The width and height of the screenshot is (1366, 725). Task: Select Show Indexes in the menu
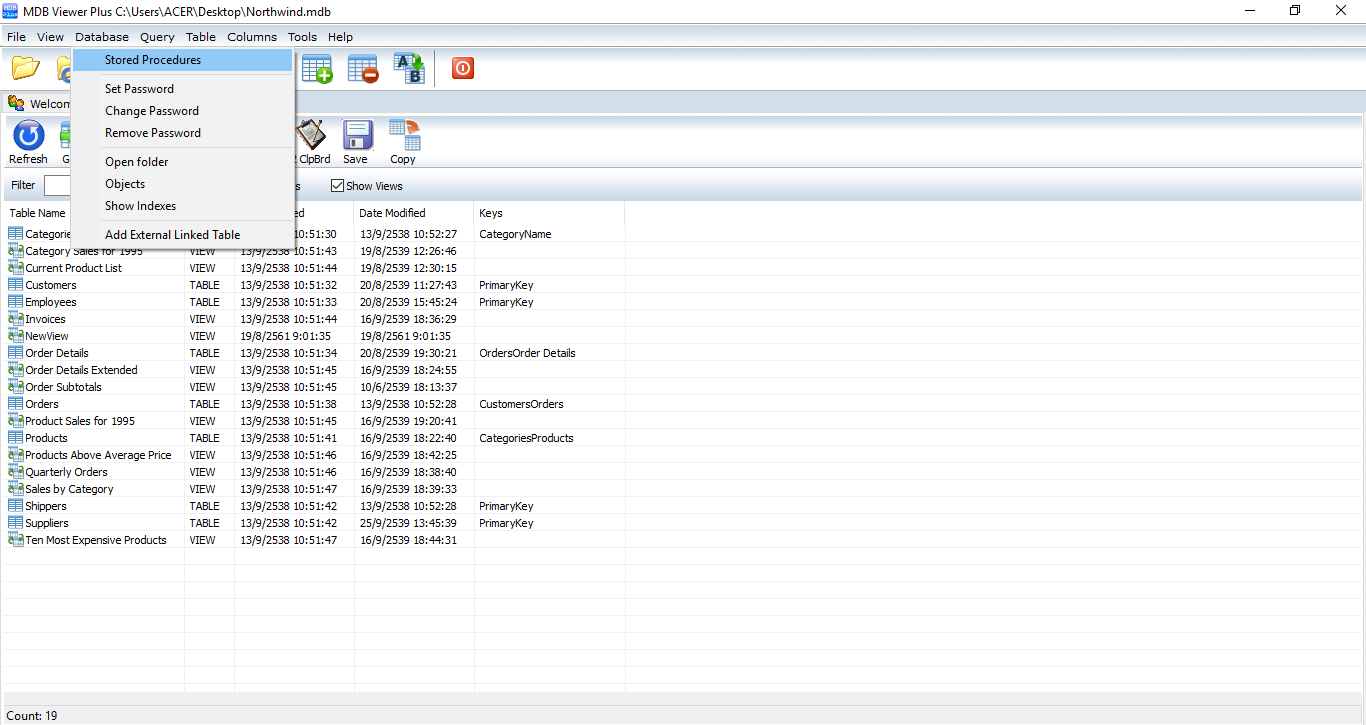click(x=140, y=206)
